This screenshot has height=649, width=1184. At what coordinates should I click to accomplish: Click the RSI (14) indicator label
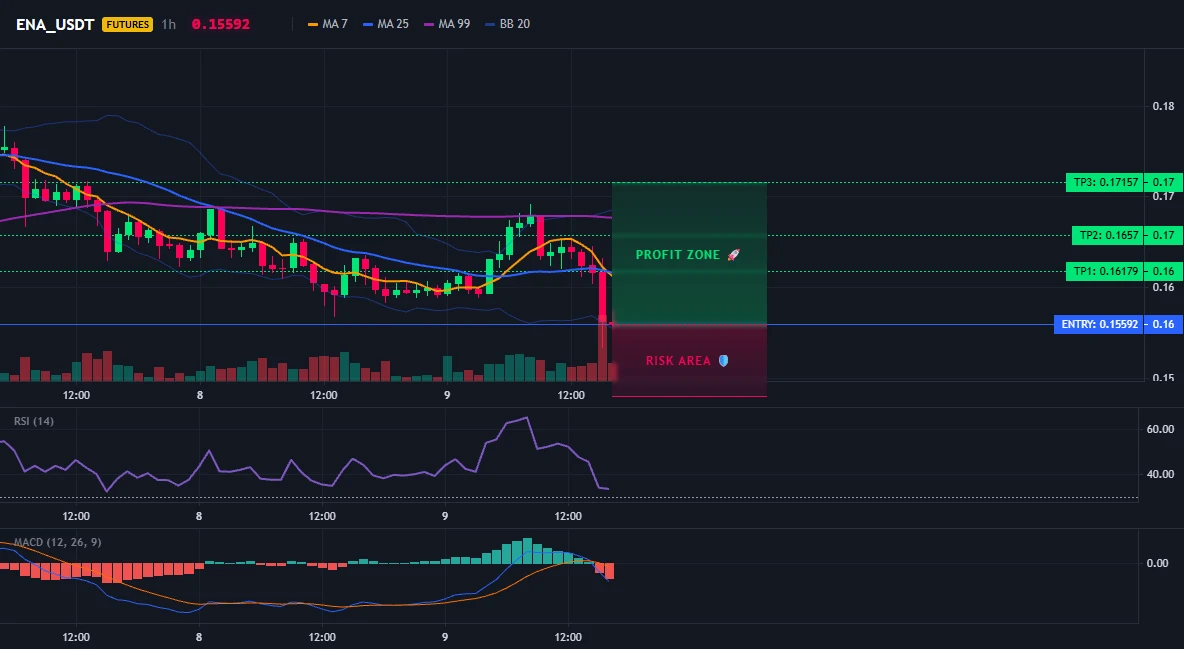[x=34, y=421]
